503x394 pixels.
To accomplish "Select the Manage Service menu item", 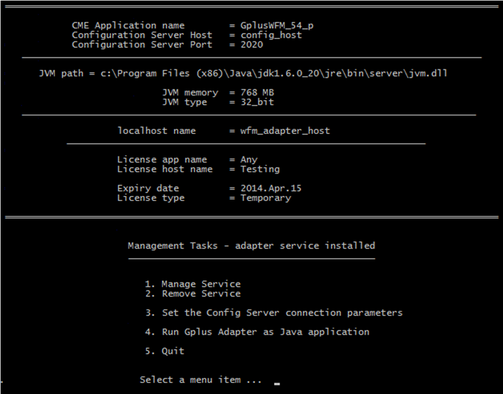I will pos(193,284).
